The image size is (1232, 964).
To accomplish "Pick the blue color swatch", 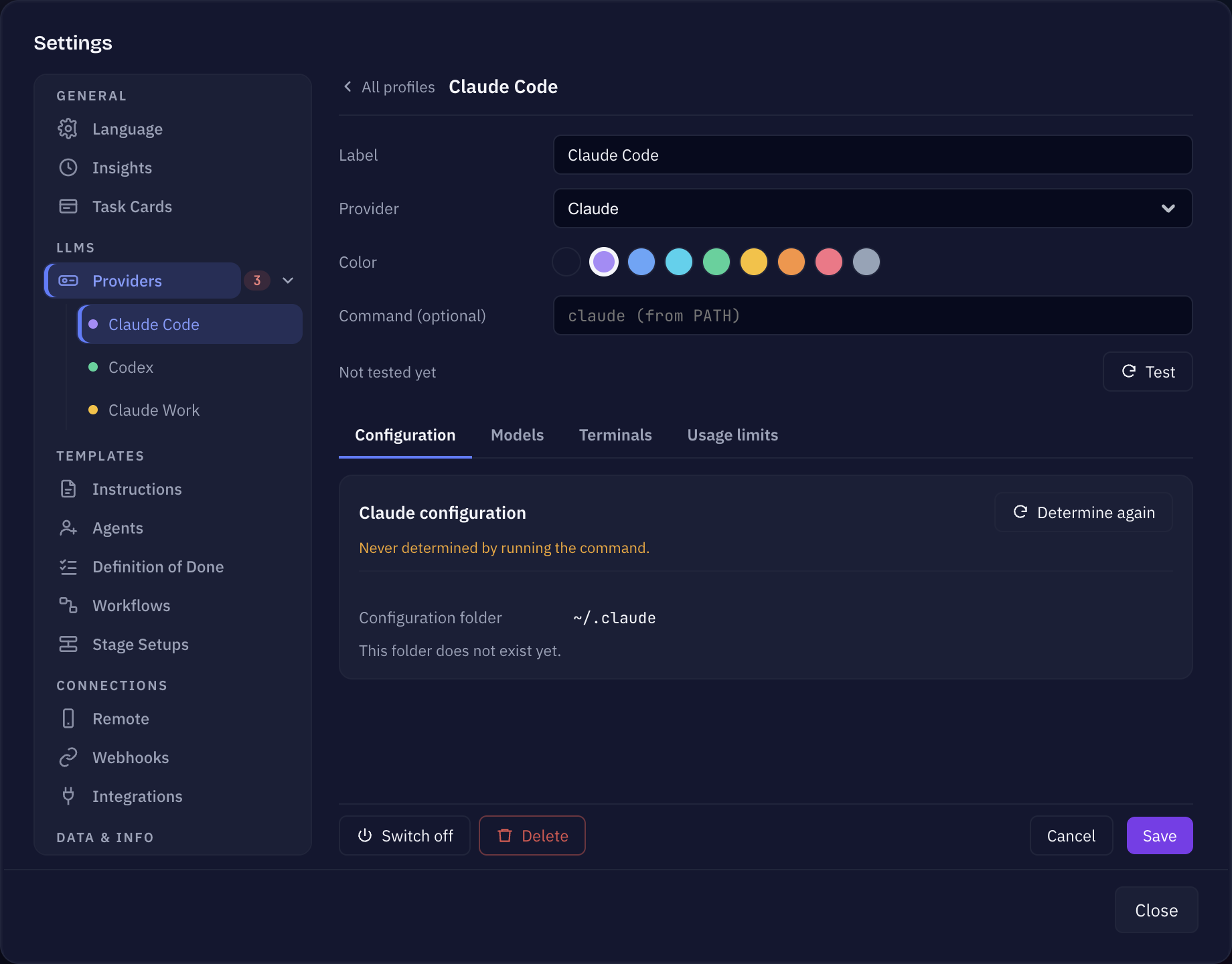I will (641, 262).
